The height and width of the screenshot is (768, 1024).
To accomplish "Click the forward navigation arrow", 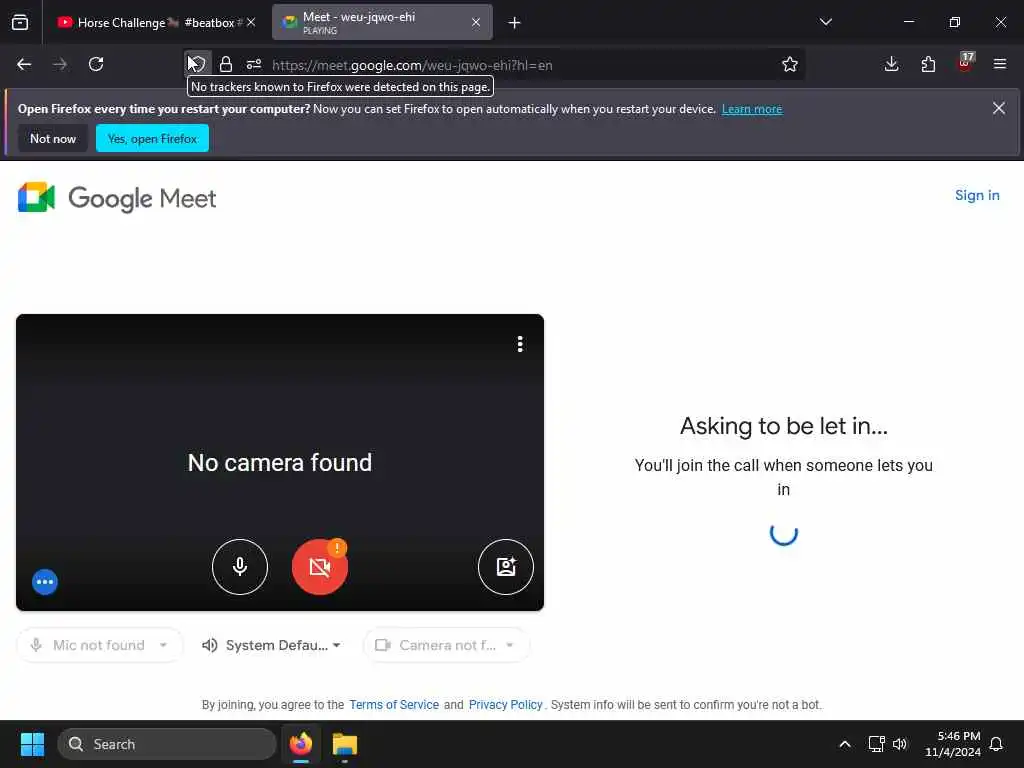I will point(60,65).
